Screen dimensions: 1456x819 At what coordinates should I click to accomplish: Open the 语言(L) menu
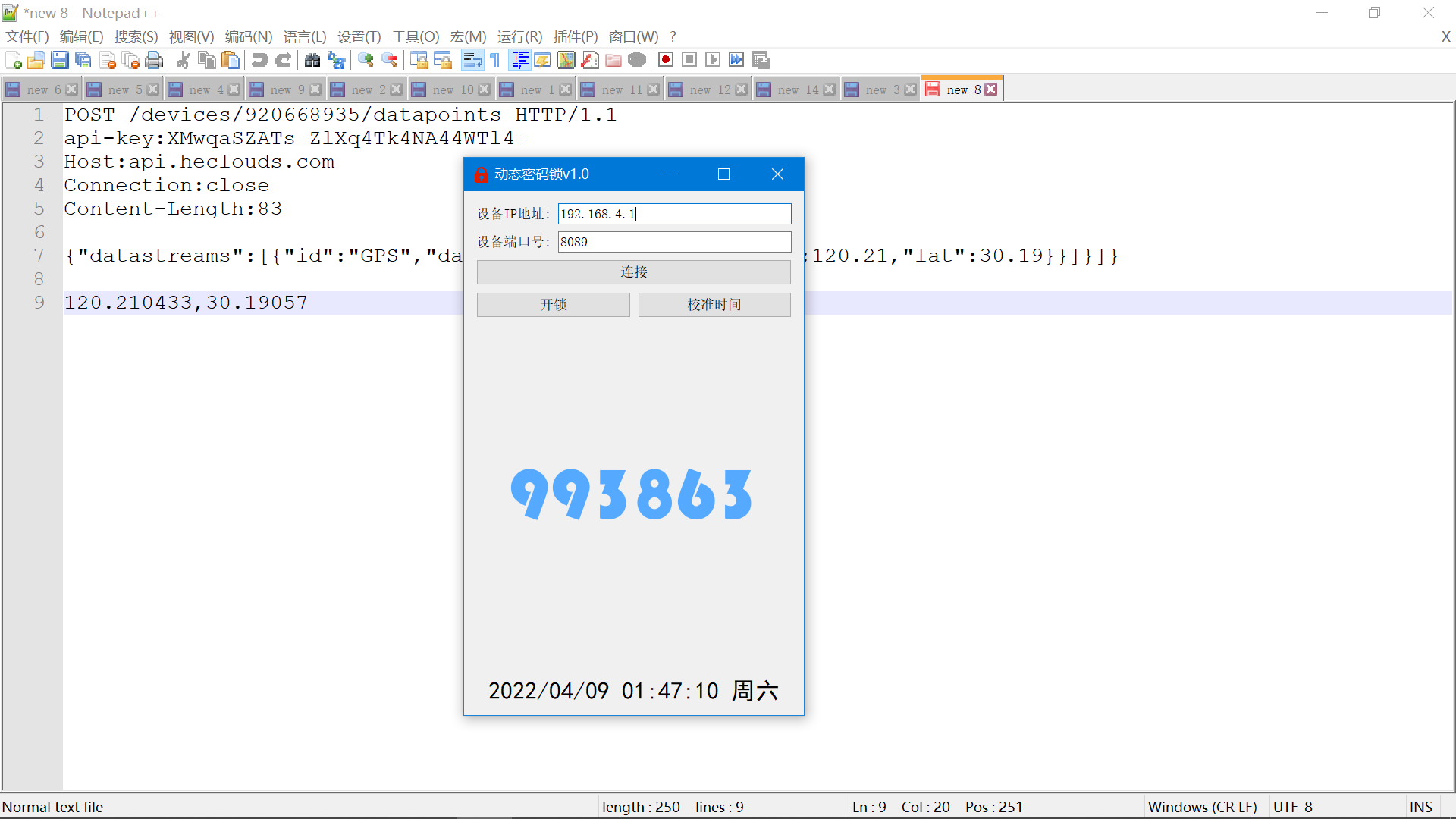(305, 36)
